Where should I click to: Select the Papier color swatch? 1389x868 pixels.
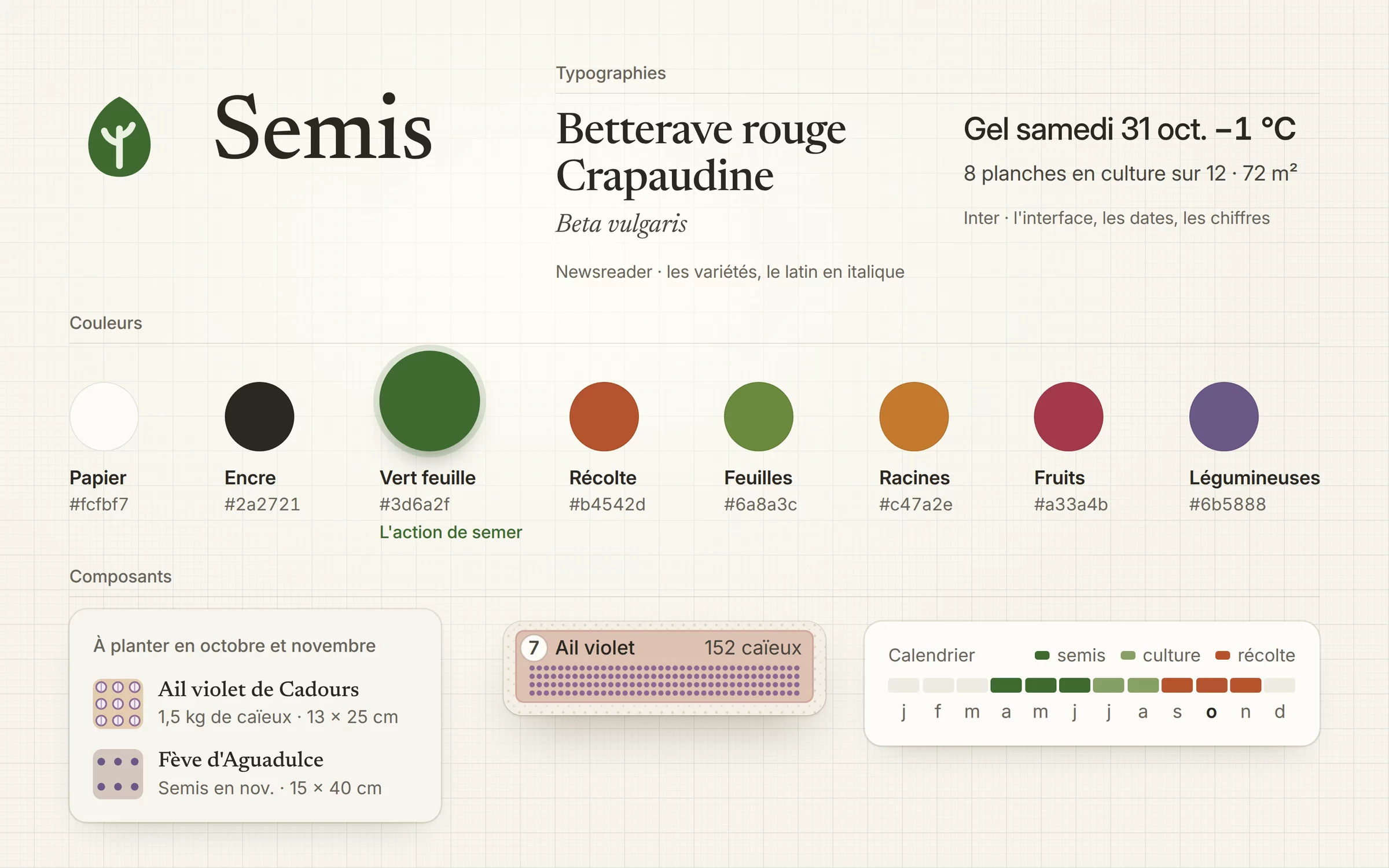[104, 416]
